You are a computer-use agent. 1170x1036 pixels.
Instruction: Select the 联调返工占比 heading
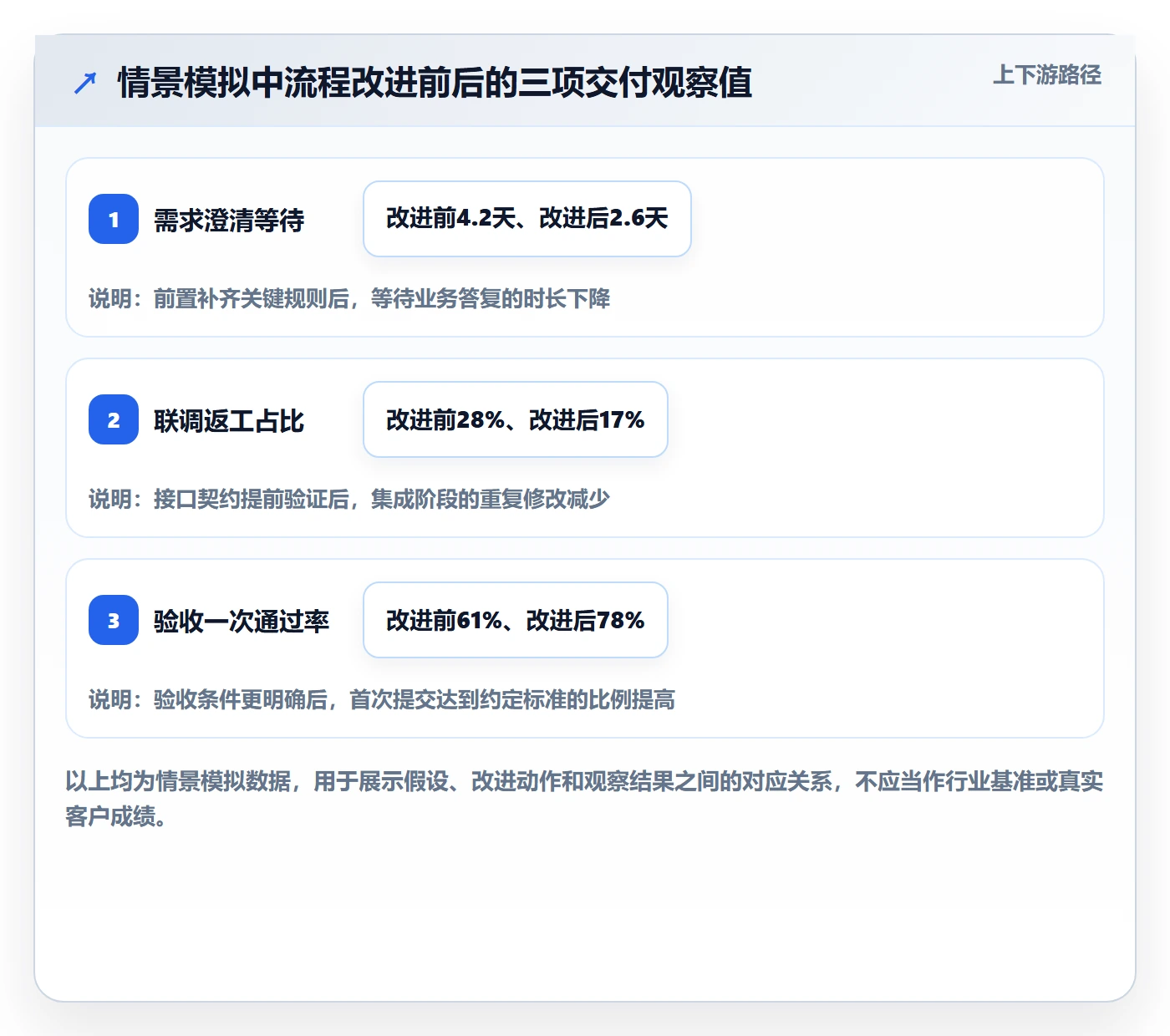pos(229,420)
